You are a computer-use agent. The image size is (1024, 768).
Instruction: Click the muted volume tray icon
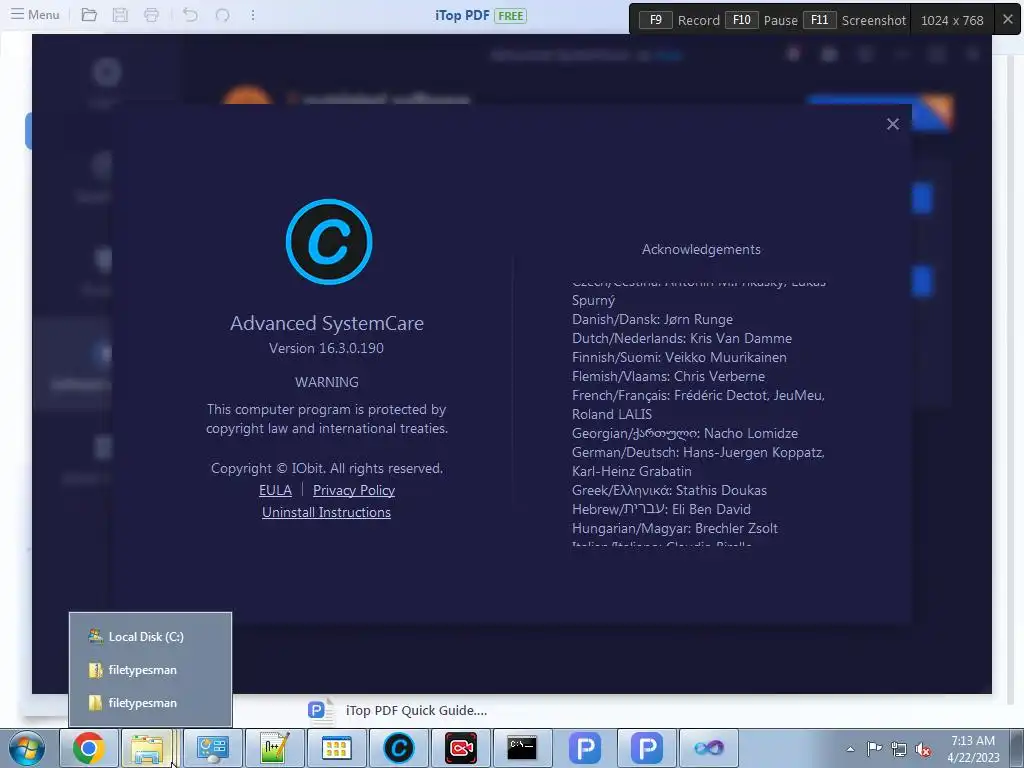(x=923, y=749)
